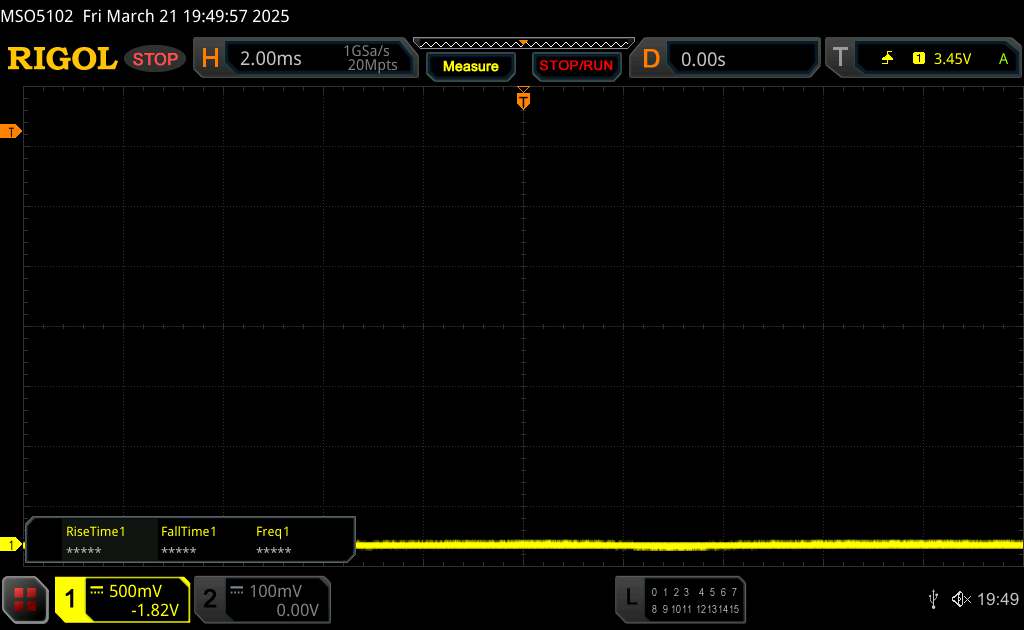
Task: Click the orange trigger position marker above grid
Action: (x=523, y=100)
